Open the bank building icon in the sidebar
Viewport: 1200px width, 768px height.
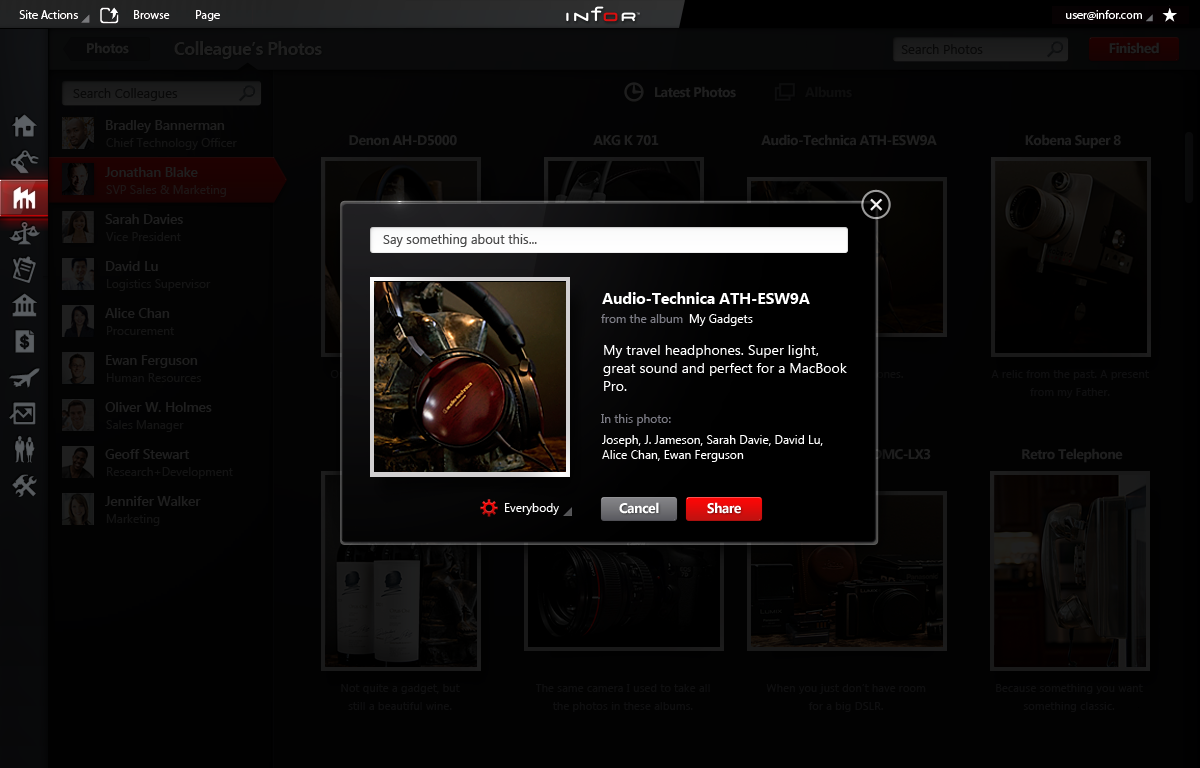point(24,306)
